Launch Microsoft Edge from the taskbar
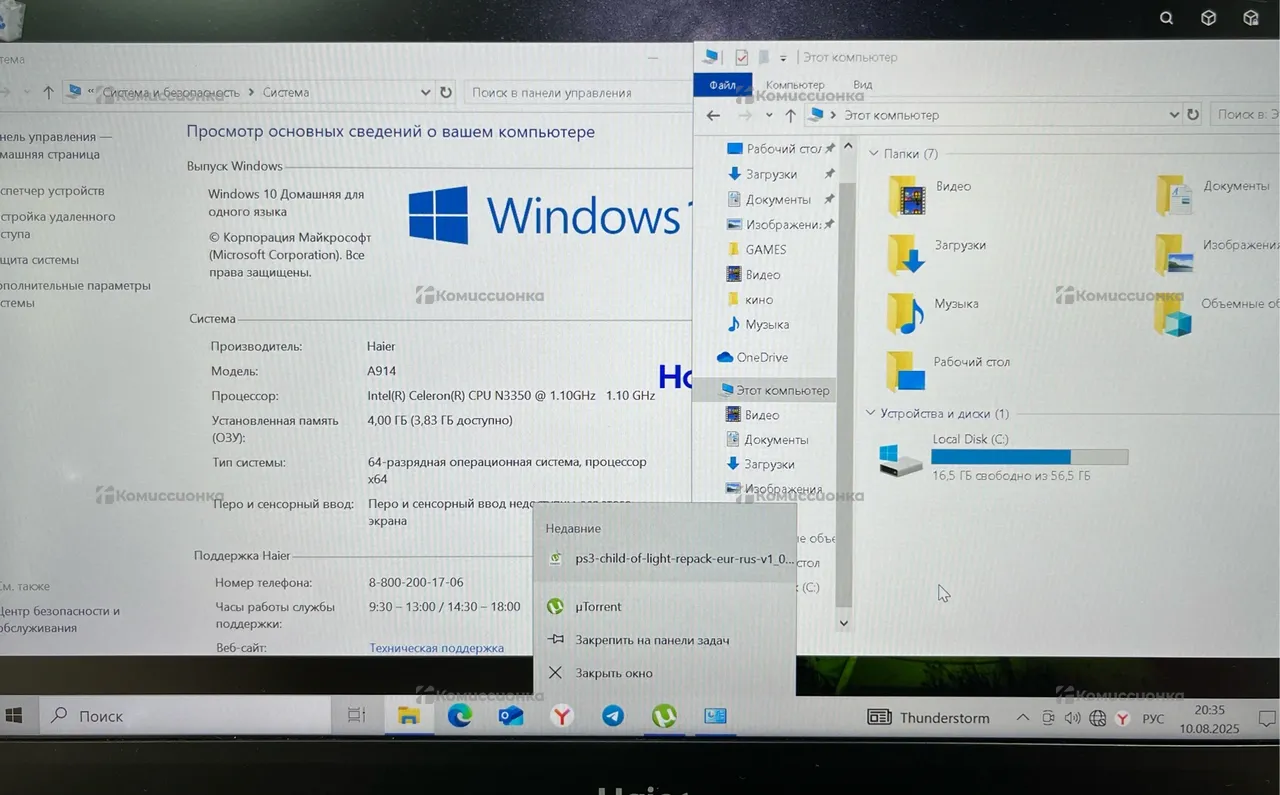This screenshot has height=795, width=1280. point(460,716)
